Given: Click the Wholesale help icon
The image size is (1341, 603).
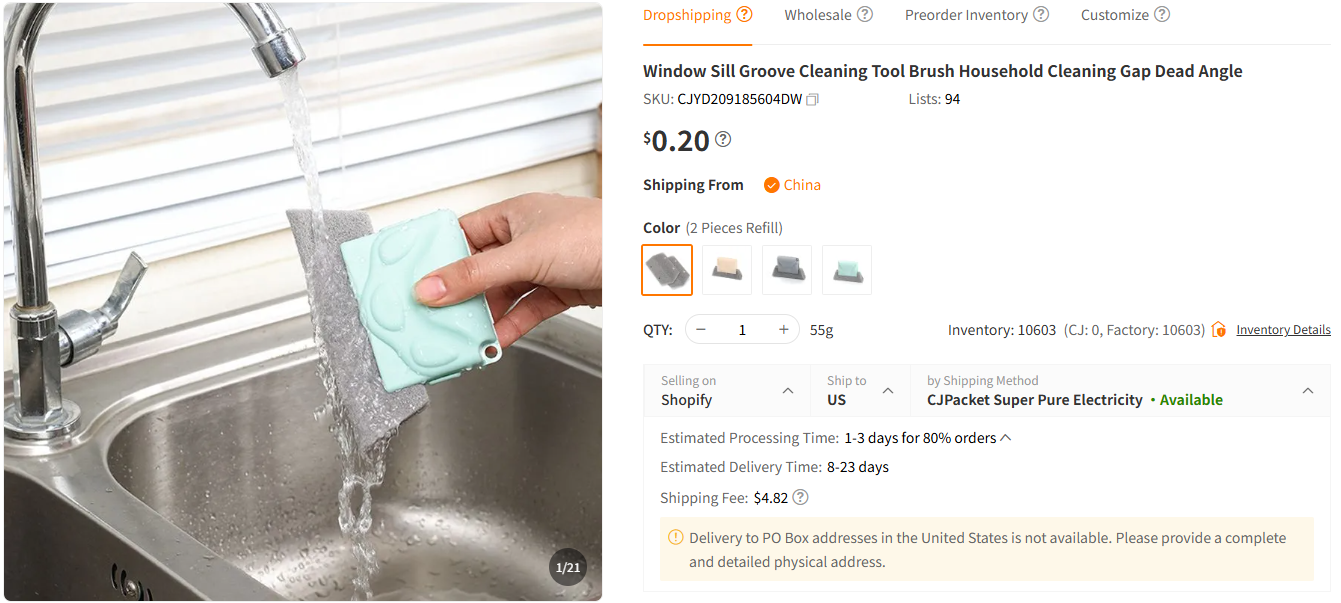Looking at the screenshot, I should coord(865,13).
